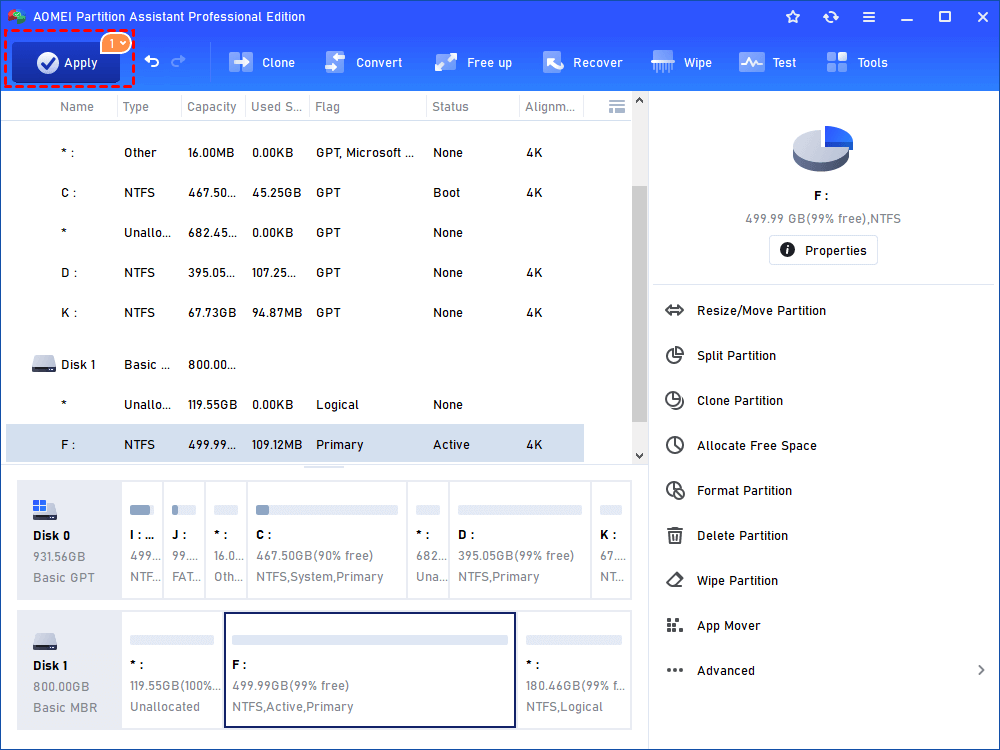Open the Wipe menu
This screenshot has height=750, width=1000.
click(x=681, y=62)
